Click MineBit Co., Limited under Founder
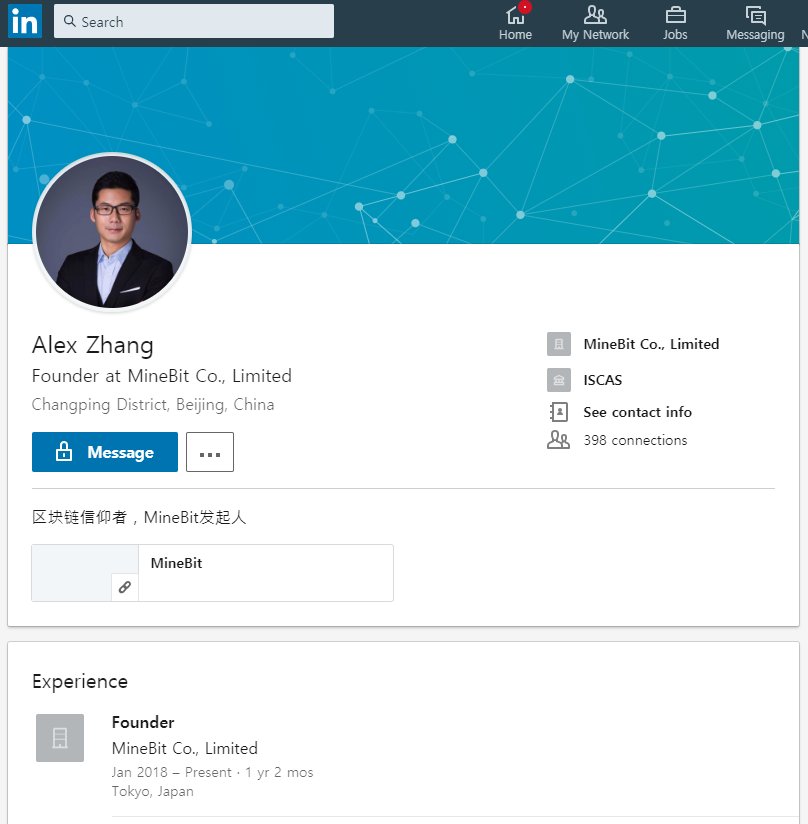 coord(185,748)
